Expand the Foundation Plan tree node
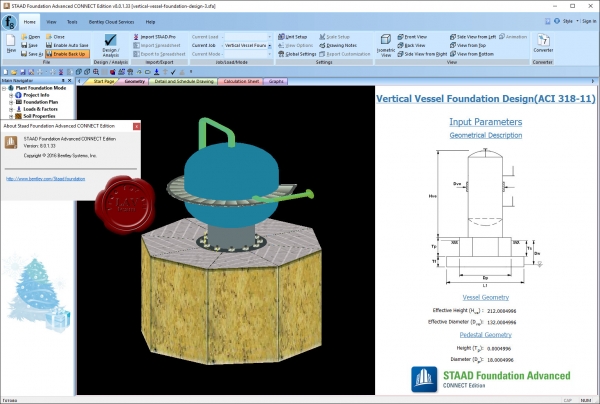600x404 pixels. pyautogui.click(x=11, y=102)
